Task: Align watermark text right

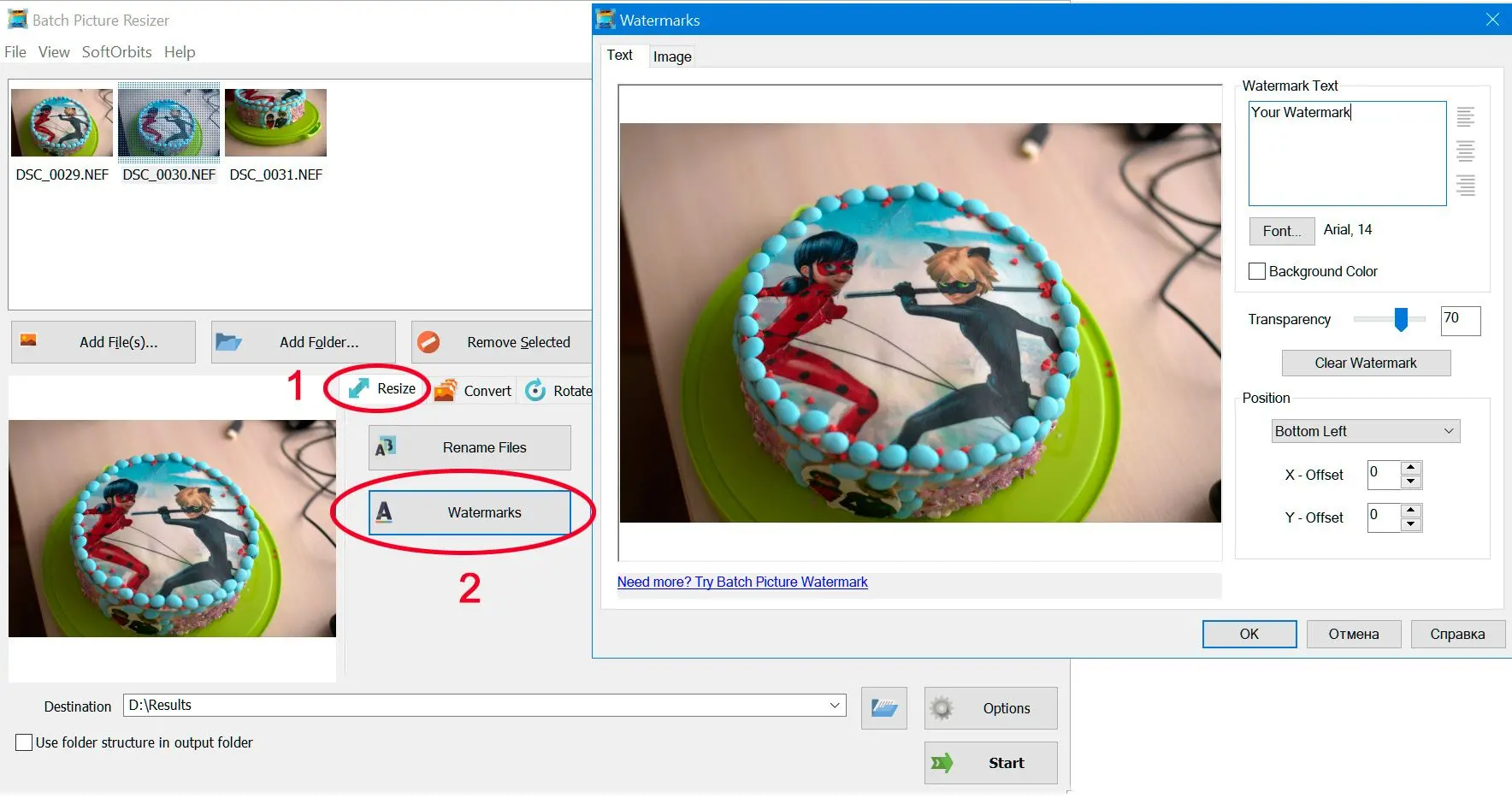Action: (1465, 186)
